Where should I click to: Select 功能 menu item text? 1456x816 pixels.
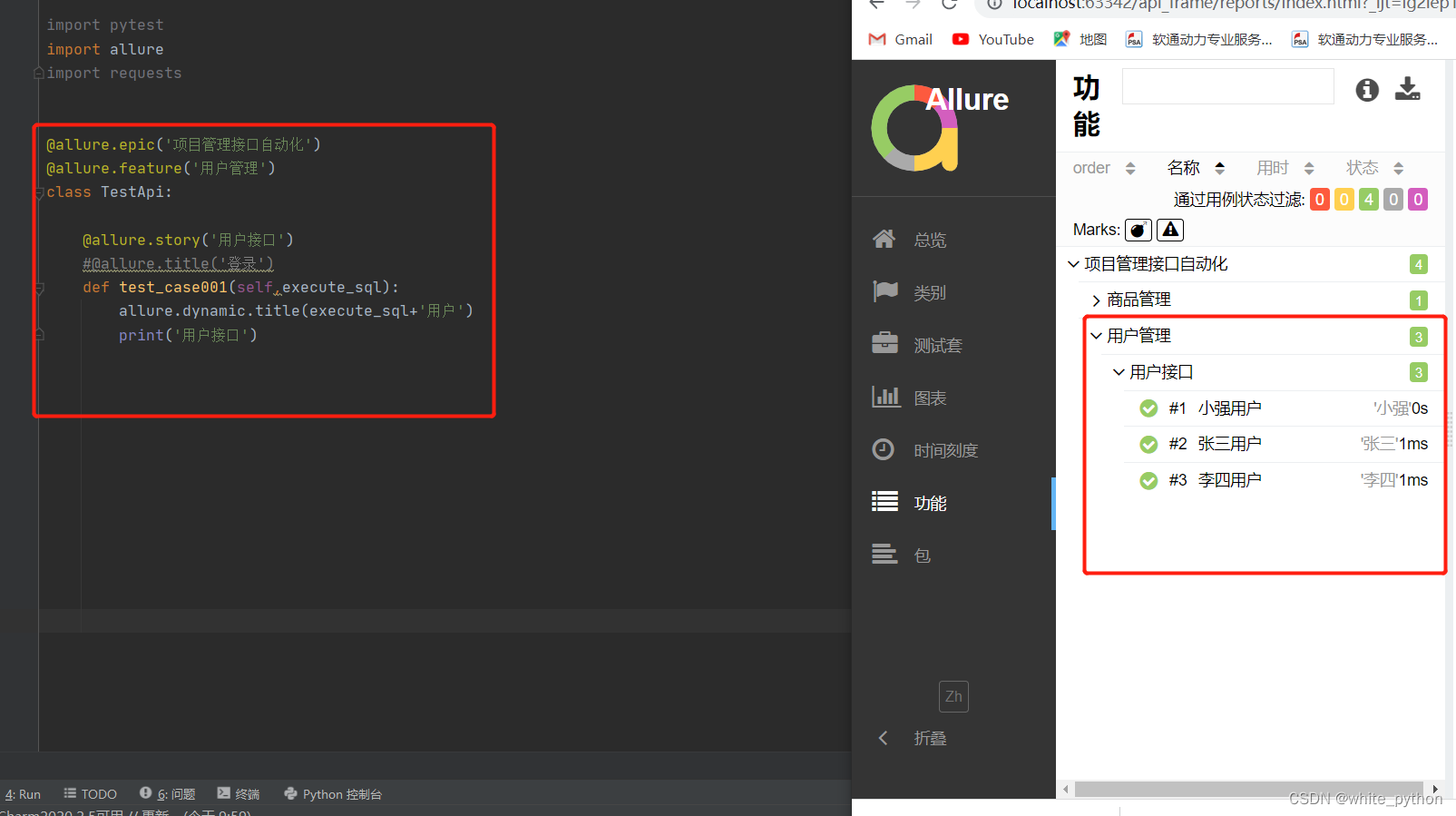[930, 503]
